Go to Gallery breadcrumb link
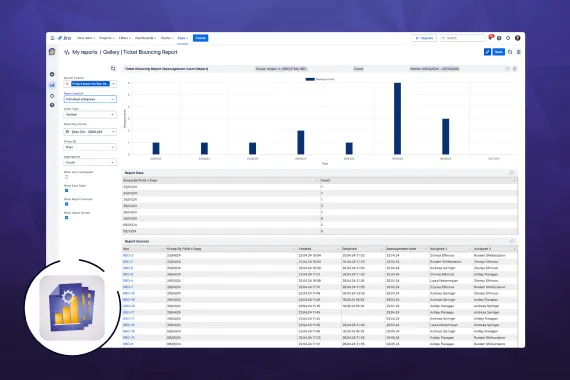570x380 pixels. tap(111, 52)
